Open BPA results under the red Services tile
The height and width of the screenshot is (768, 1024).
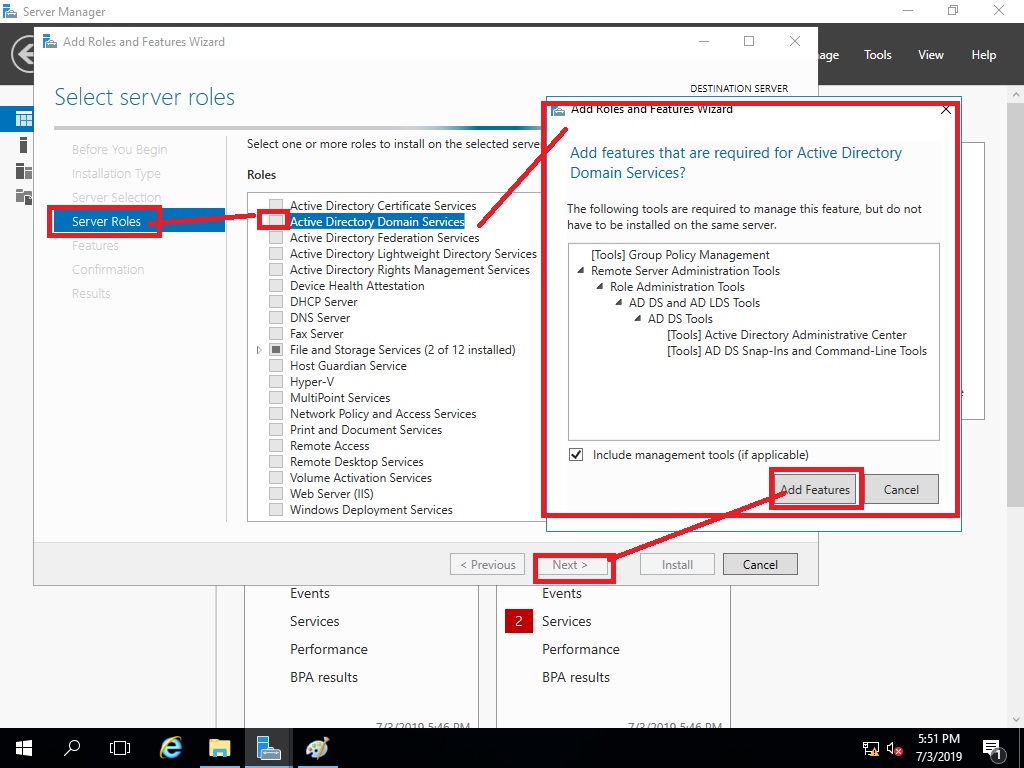(575, 677)
